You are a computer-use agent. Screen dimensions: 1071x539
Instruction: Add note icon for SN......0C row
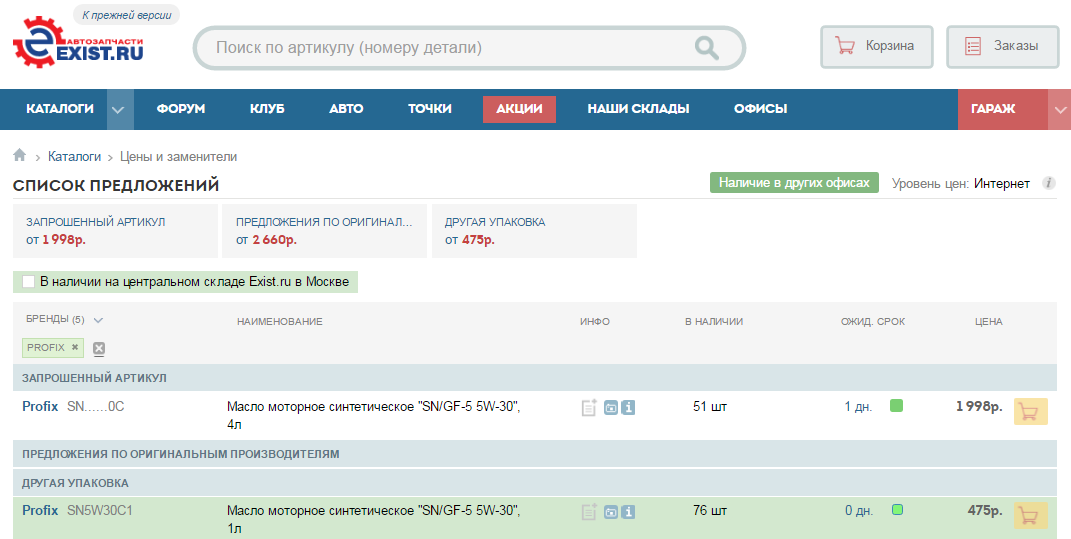coord(589,407)
